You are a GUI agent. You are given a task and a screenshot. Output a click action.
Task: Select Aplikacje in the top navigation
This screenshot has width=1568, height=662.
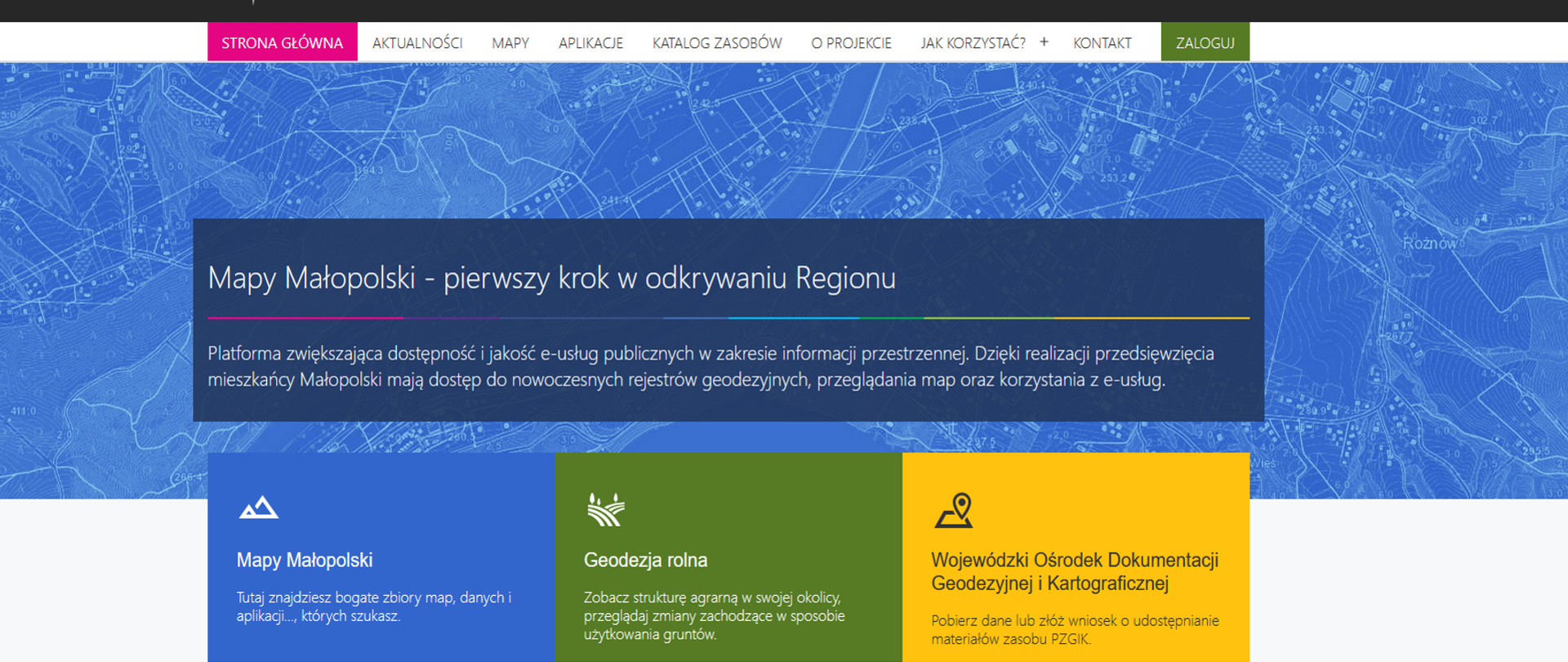click(x=590, y=42)
